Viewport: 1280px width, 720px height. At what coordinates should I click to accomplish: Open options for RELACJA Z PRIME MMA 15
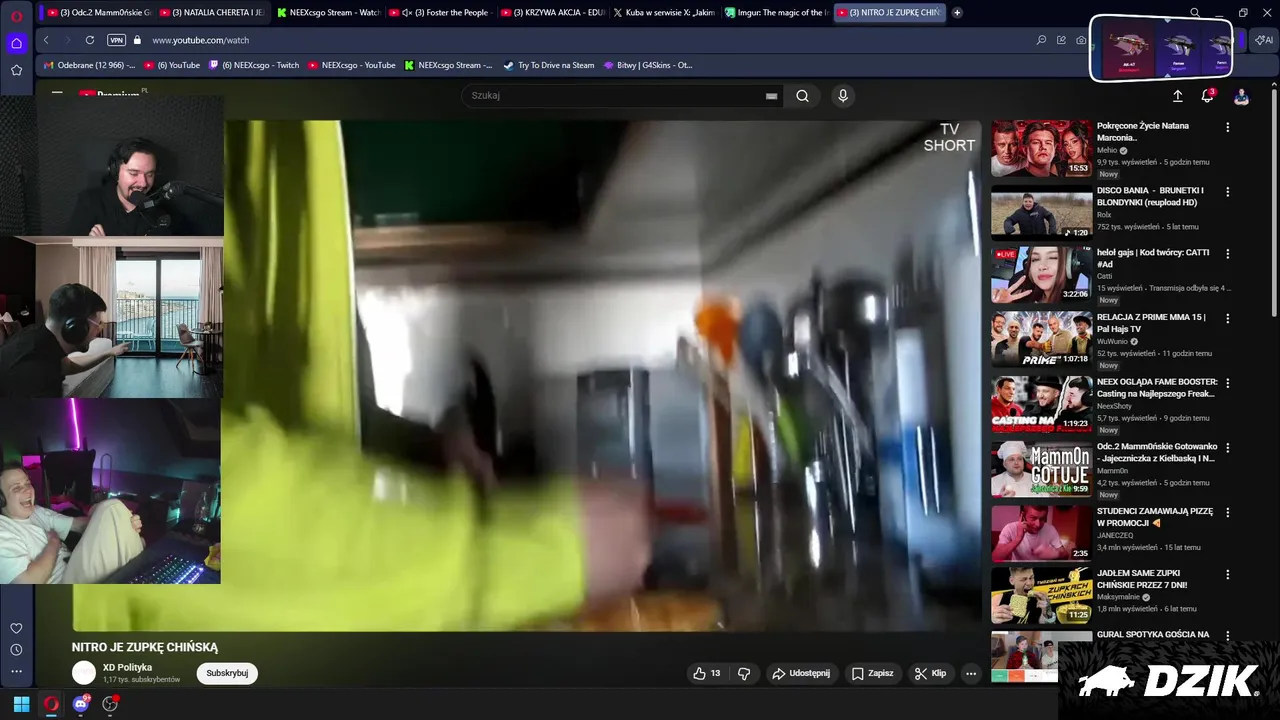coord(1228,318)
